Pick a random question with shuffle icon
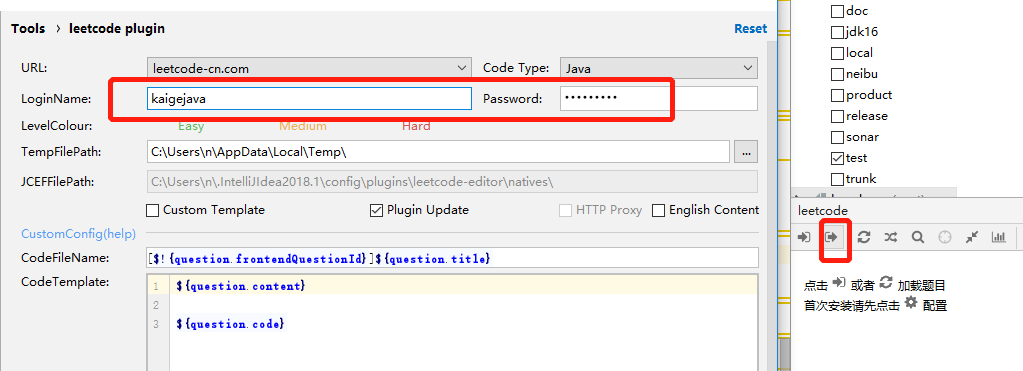The height and width of the screenshot is (371, 1023). click(891, 237)
